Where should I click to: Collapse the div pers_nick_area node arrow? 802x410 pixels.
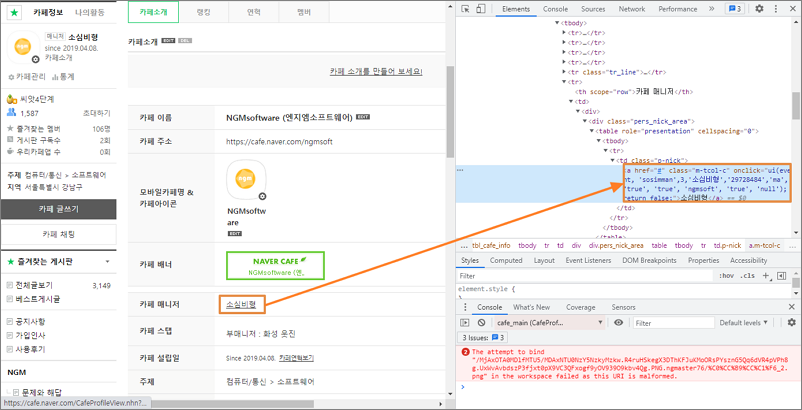coord(586,121)
